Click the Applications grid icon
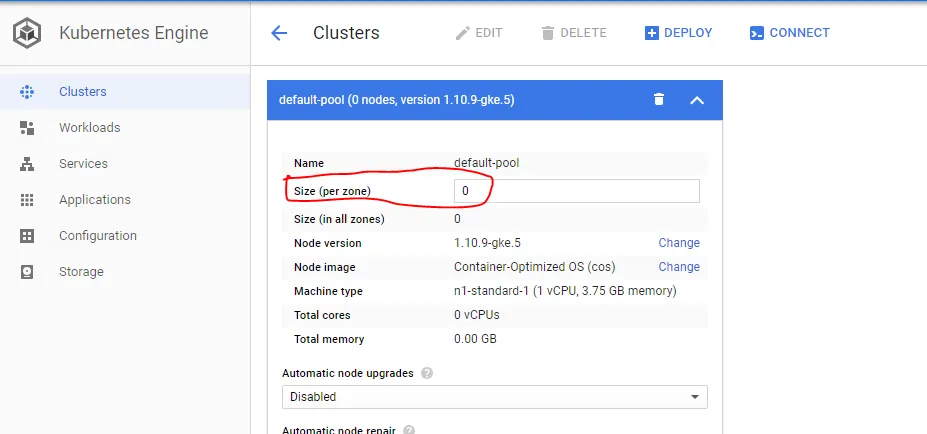 tap(27, 200)
